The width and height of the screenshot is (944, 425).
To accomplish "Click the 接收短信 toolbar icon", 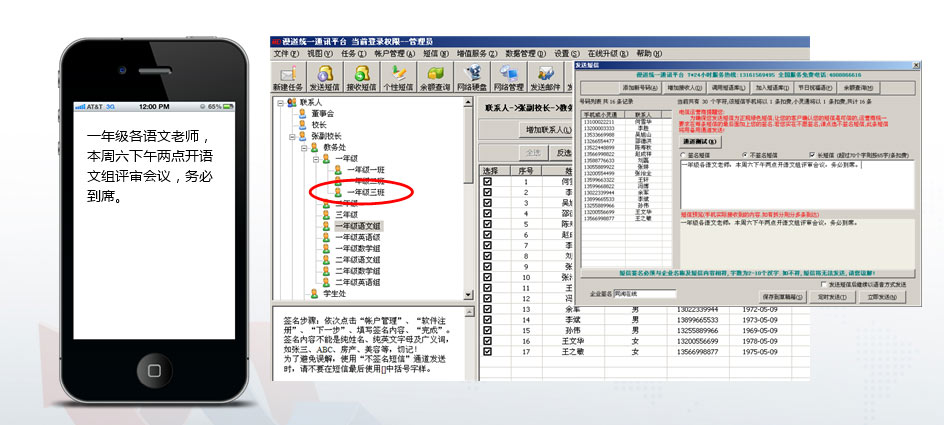I will 362,78.
